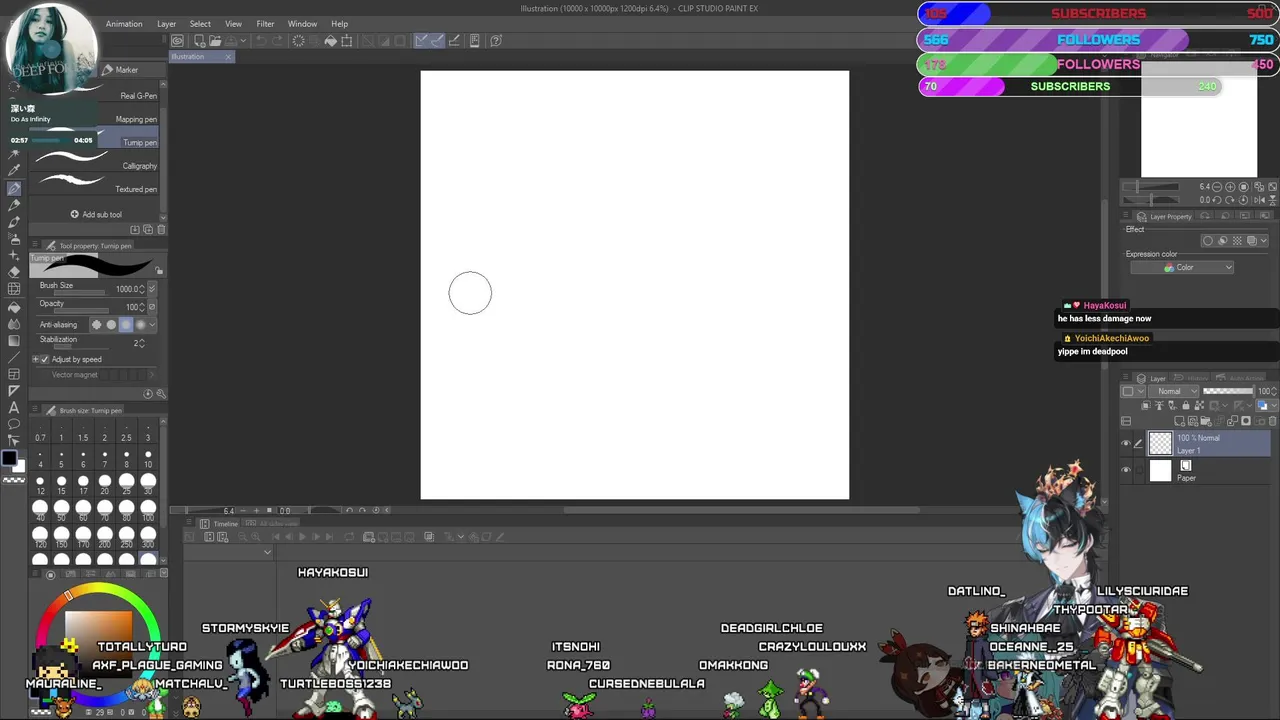Expand Layer Property effect options arrow

1264,240
